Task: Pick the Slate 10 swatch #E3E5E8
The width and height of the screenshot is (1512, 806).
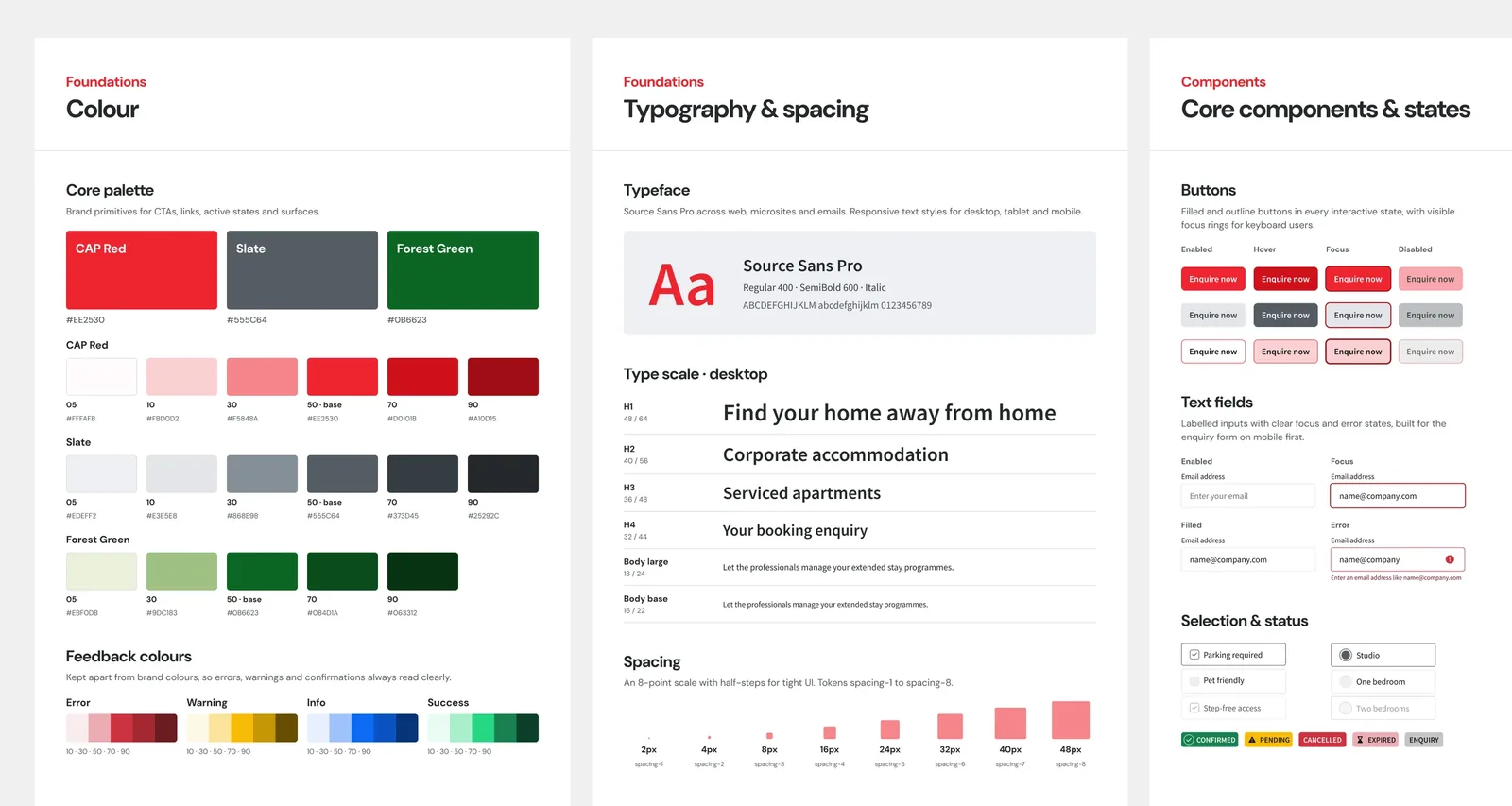Action: (181, 474)
